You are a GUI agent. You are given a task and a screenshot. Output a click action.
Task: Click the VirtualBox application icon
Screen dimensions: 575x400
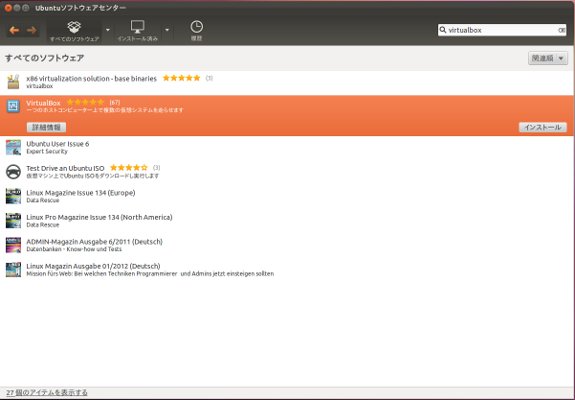[13, 106]
